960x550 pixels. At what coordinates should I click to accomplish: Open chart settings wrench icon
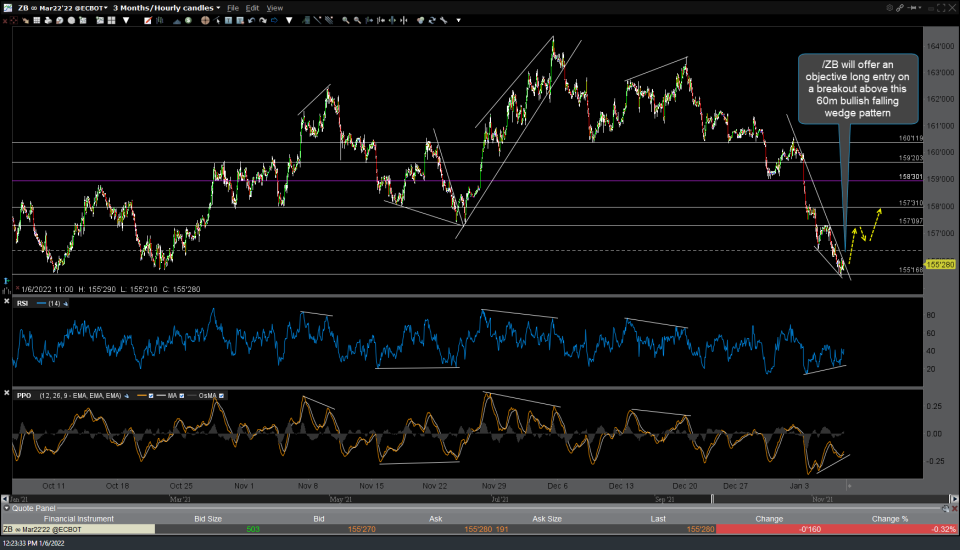pos(443,20)
